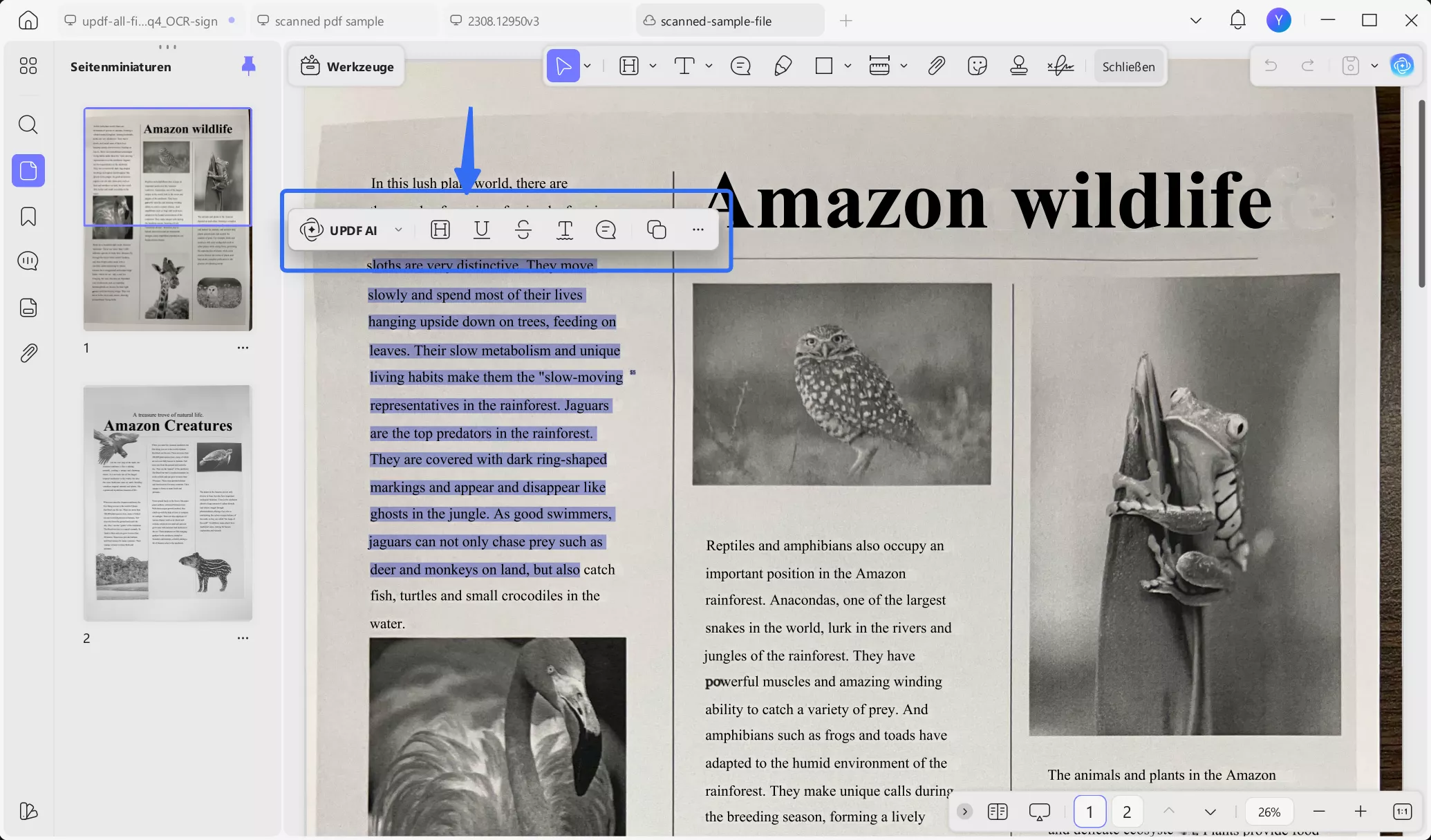Select the pencil drawing tool
1431x840 pixels.
coord(783,66)
